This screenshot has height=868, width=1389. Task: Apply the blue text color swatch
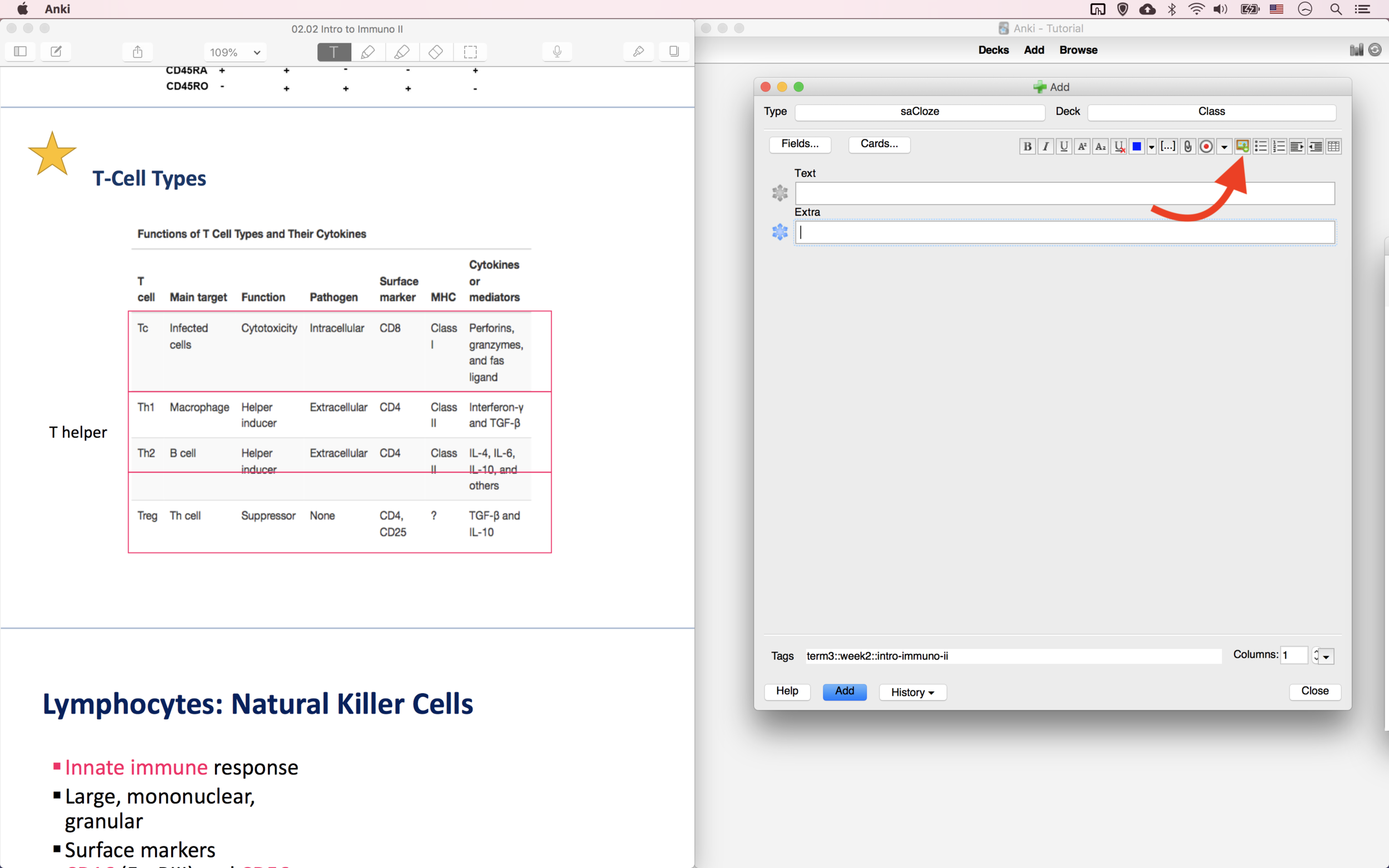(1136, 147)
